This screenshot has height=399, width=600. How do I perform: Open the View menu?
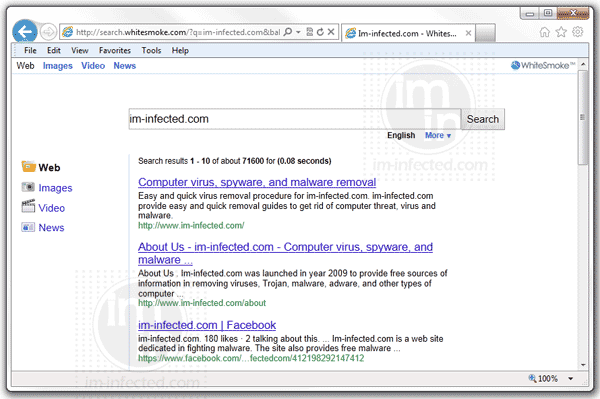coord(80,50)
